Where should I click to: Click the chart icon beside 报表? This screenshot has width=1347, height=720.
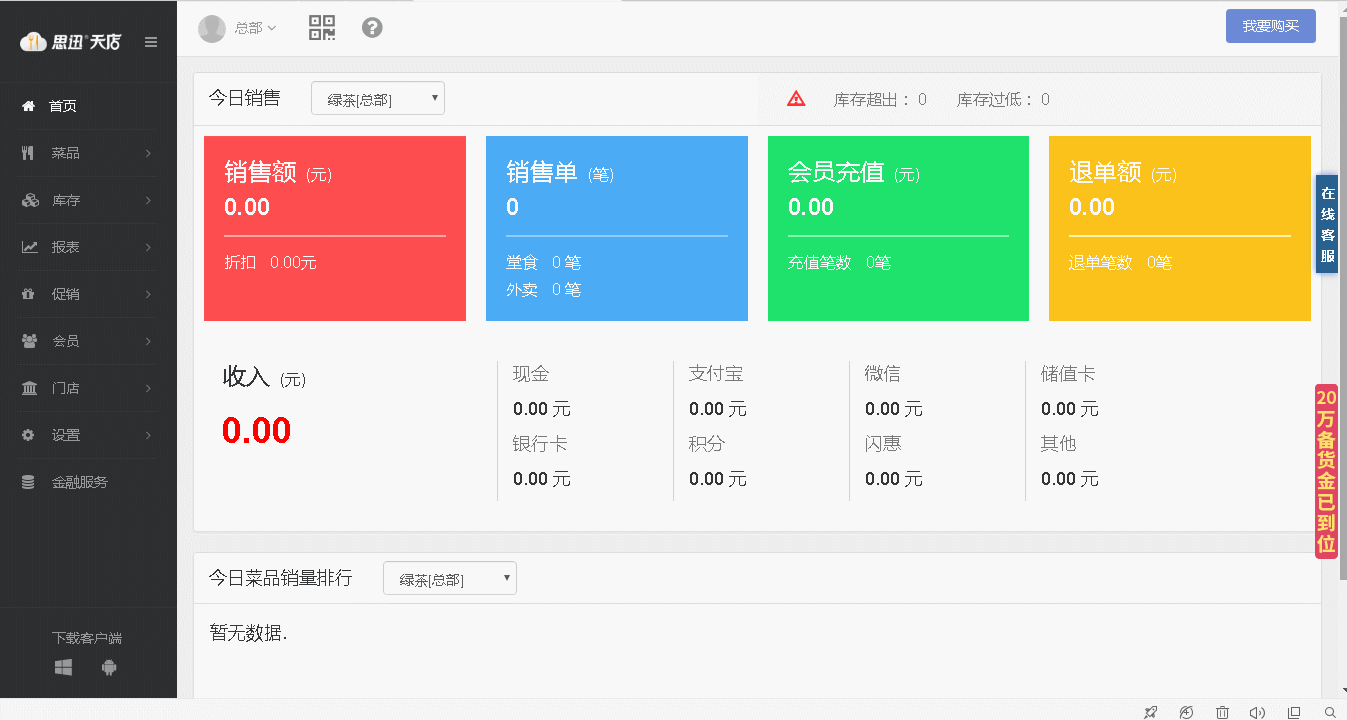click(30, 247)
